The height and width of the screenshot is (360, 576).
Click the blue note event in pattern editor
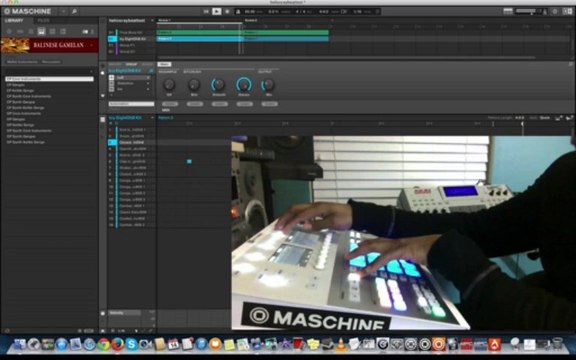click(189, 161)
